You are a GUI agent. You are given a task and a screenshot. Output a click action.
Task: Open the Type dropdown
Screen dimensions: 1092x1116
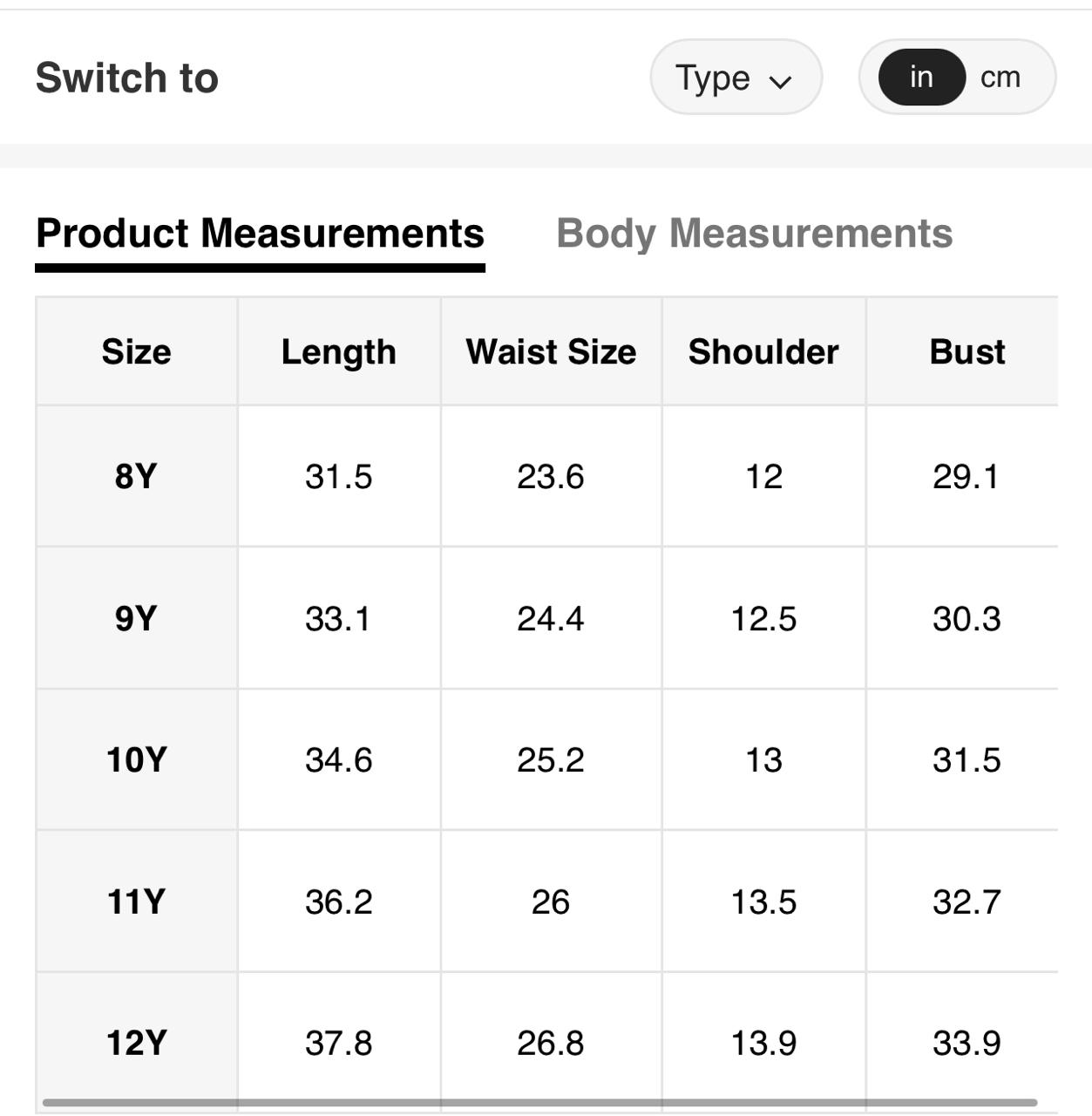coord(735,78)
